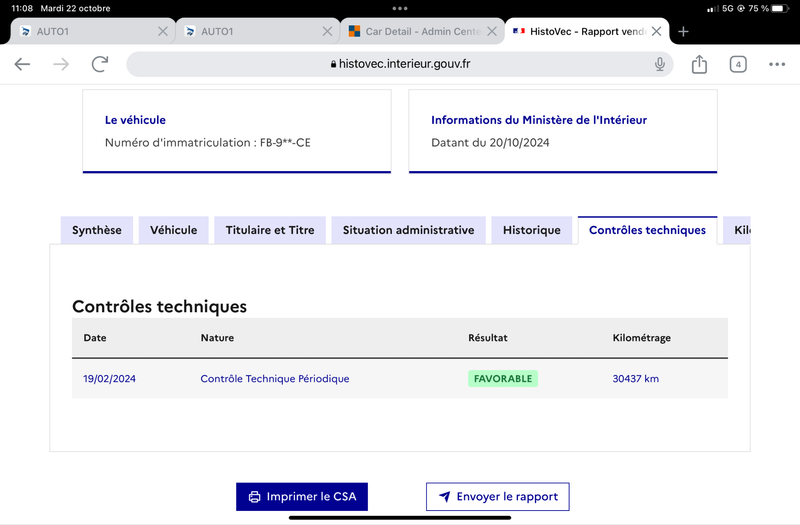The height and width of the screenshot is (525, 800).
Task: Open the partially visible Kilométrage tab
Action: point(737,230)
